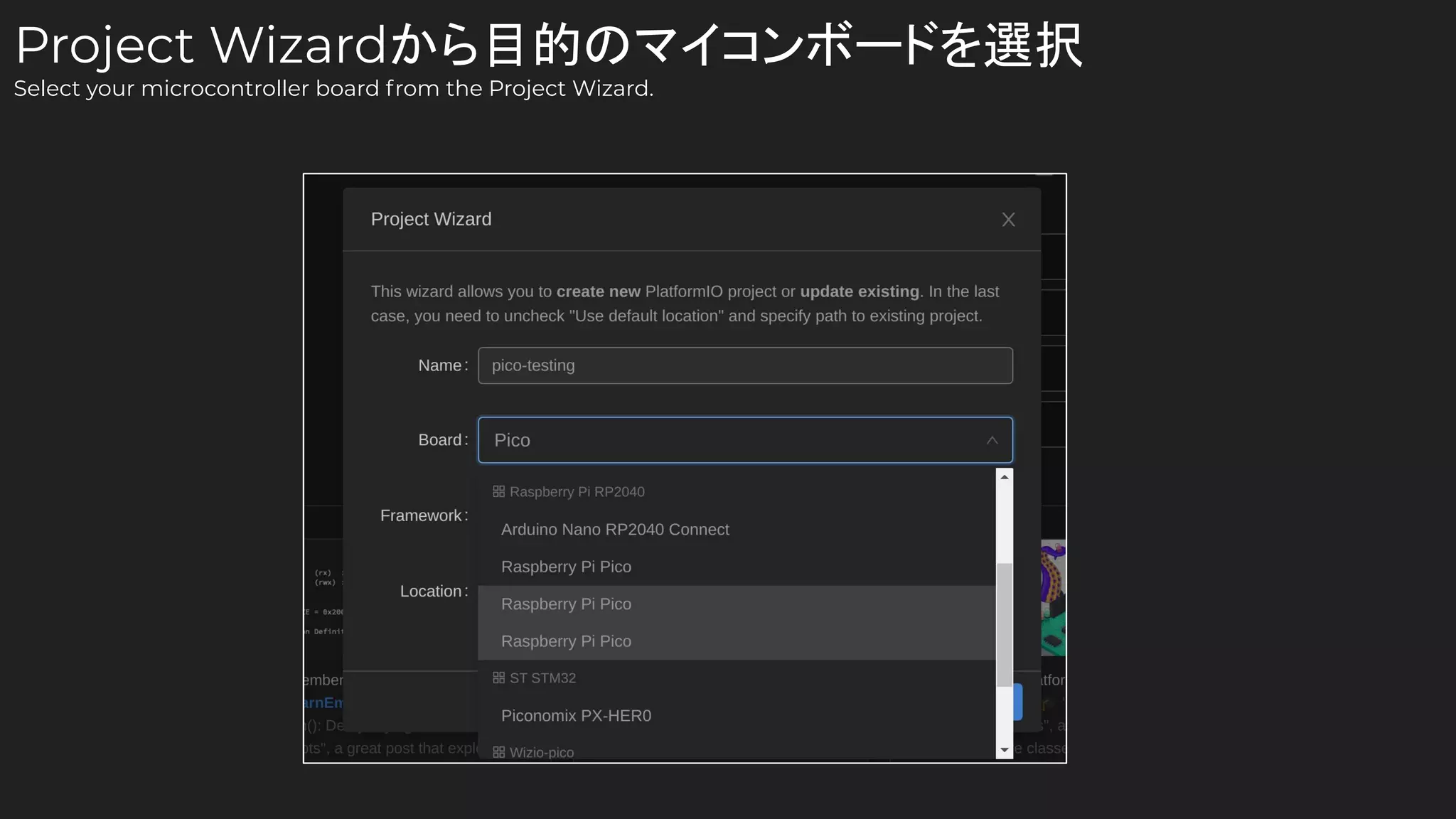Click the grid icon beside Wizio-pico
Viewport: 1456px width, 819px height.
point(498,752)
